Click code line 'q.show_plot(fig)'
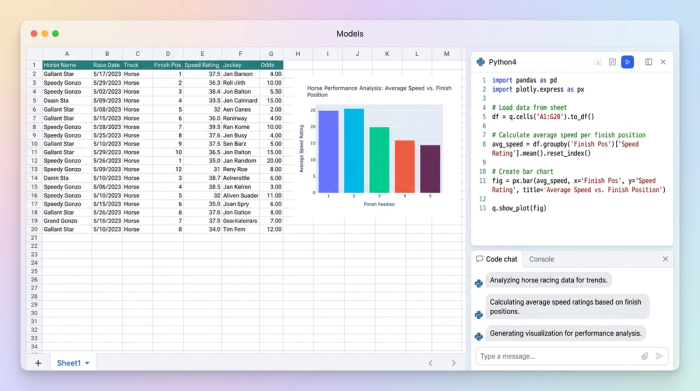The height and width of the screenshot is (391, 700). (519, 208)
